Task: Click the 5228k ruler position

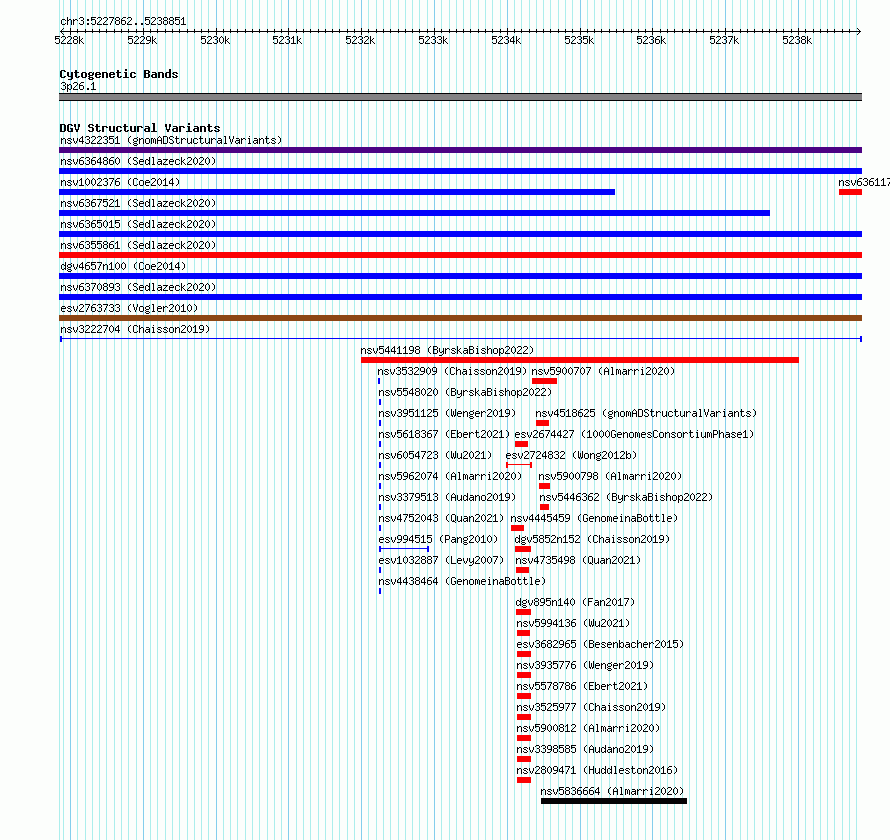Action: [x=69, y=40]
